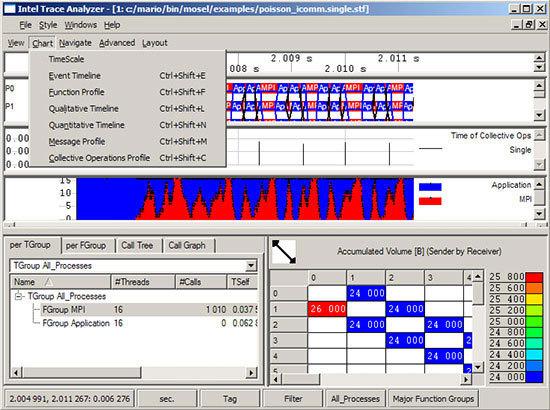The width and height of the screenshot is (550, 410).
Task: Open the View menu
Action: point(16,43)
